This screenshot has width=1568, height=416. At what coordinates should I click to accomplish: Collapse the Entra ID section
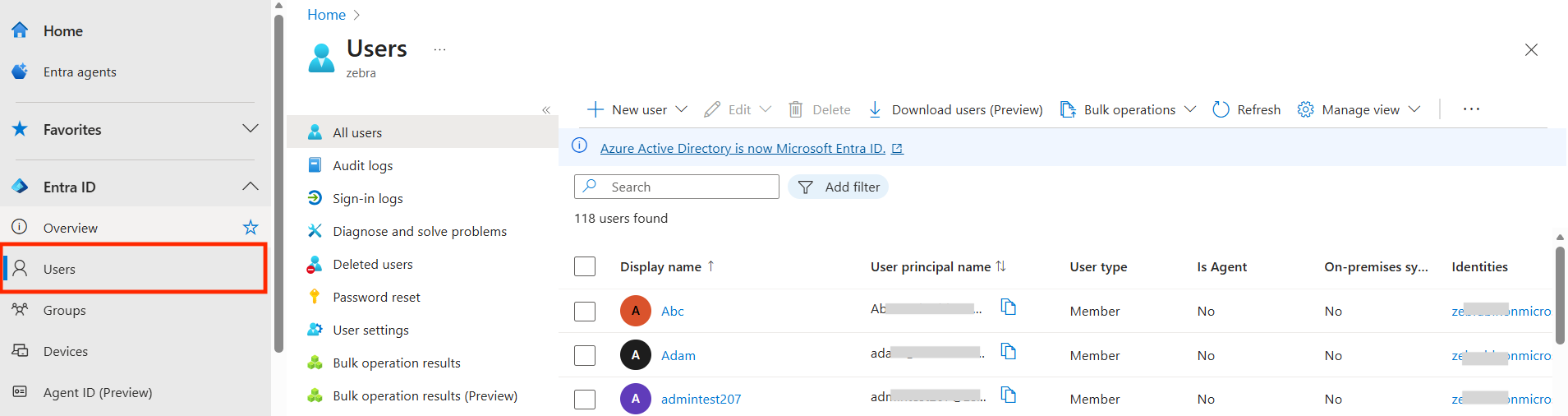[251, 187]
